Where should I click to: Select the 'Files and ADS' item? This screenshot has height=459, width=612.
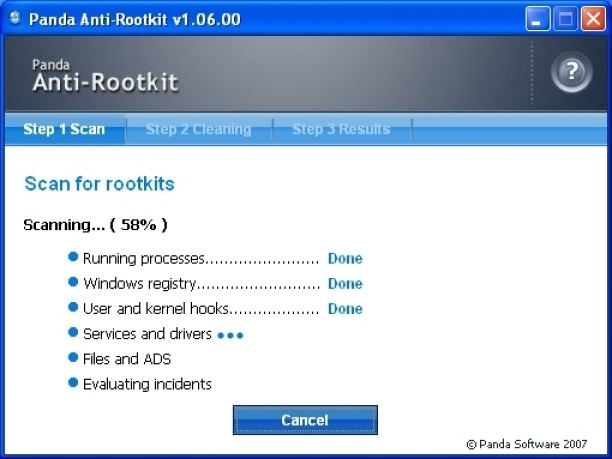pos(127,359)
